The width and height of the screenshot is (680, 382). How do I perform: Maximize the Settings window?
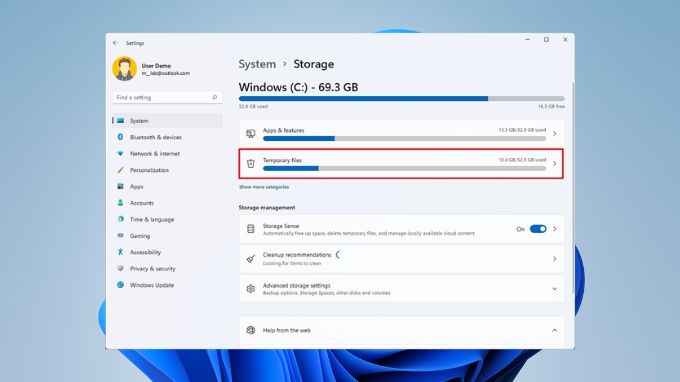coord(546,39)
